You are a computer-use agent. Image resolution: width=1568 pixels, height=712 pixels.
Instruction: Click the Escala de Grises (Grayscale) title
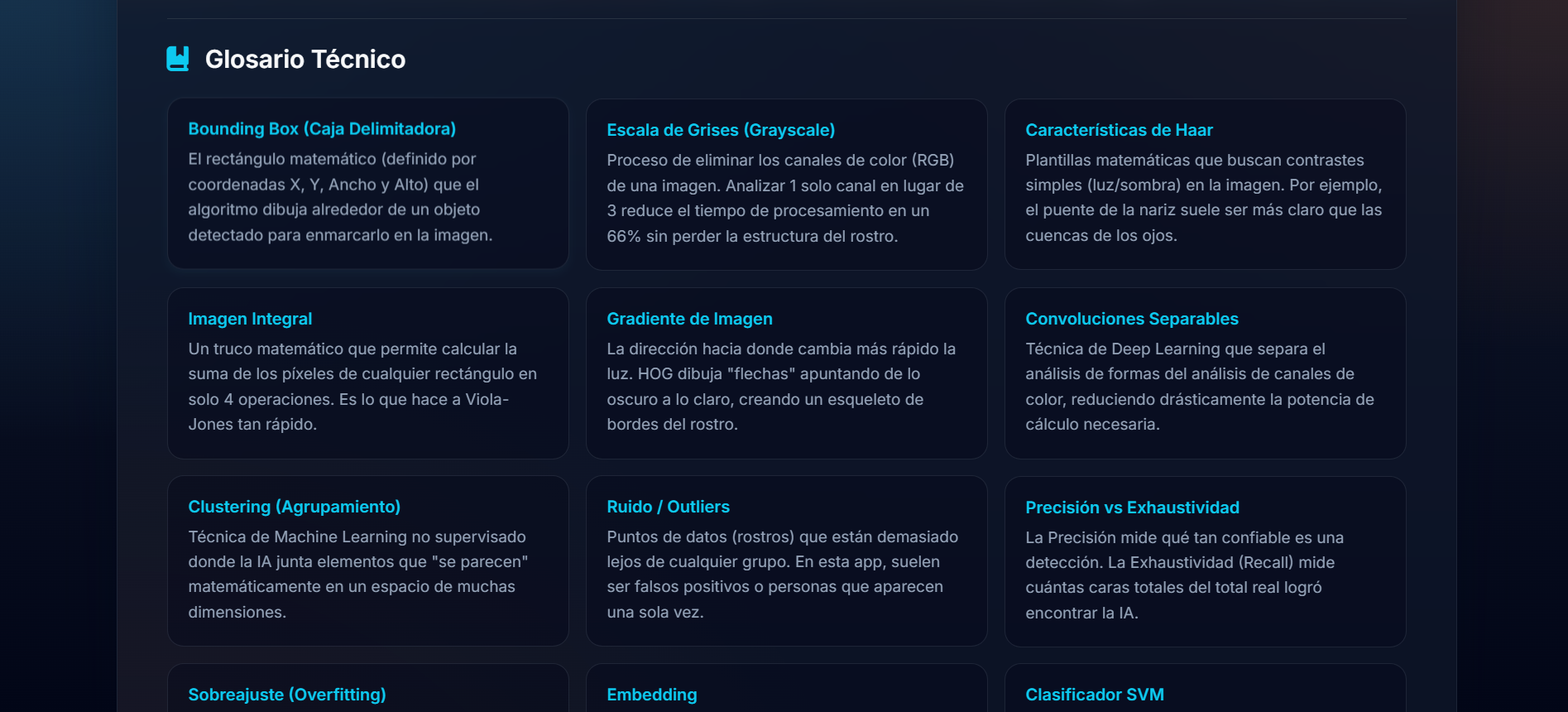click(721, 130)
